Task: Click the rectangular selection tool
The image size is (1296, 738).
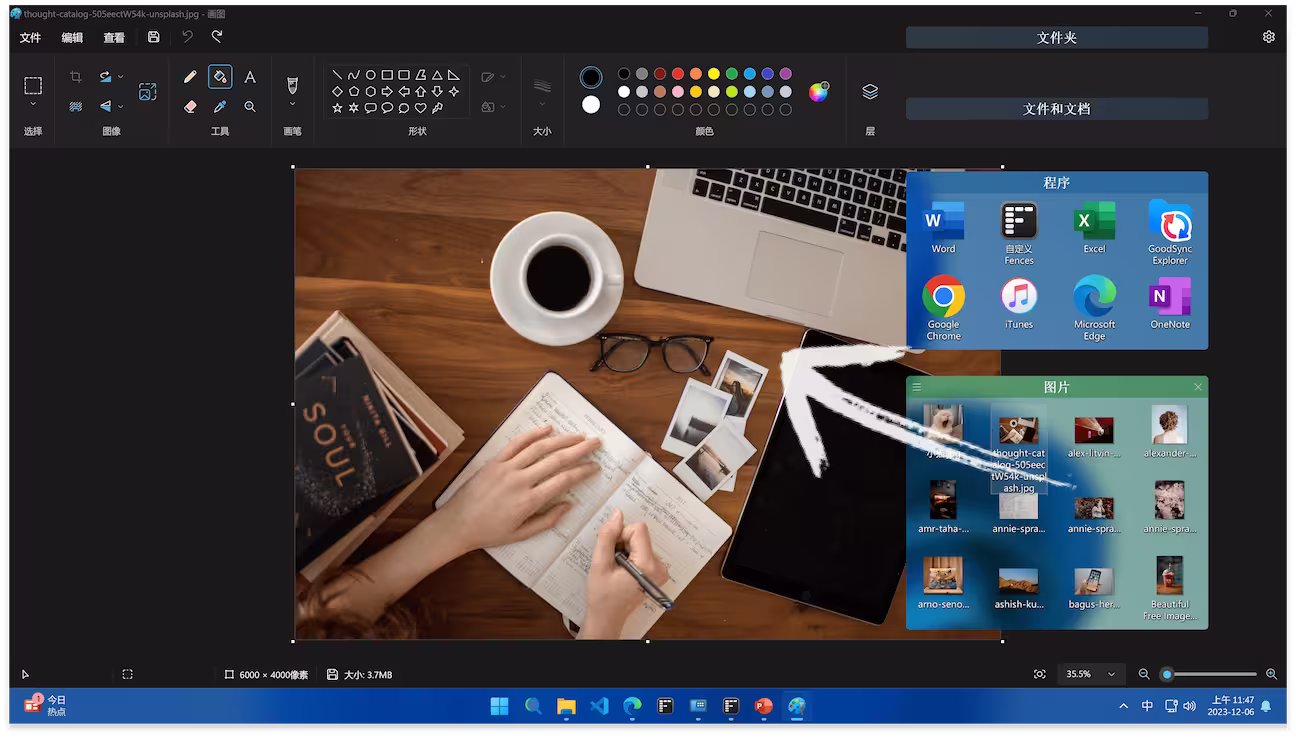Action: click(33, 86)
